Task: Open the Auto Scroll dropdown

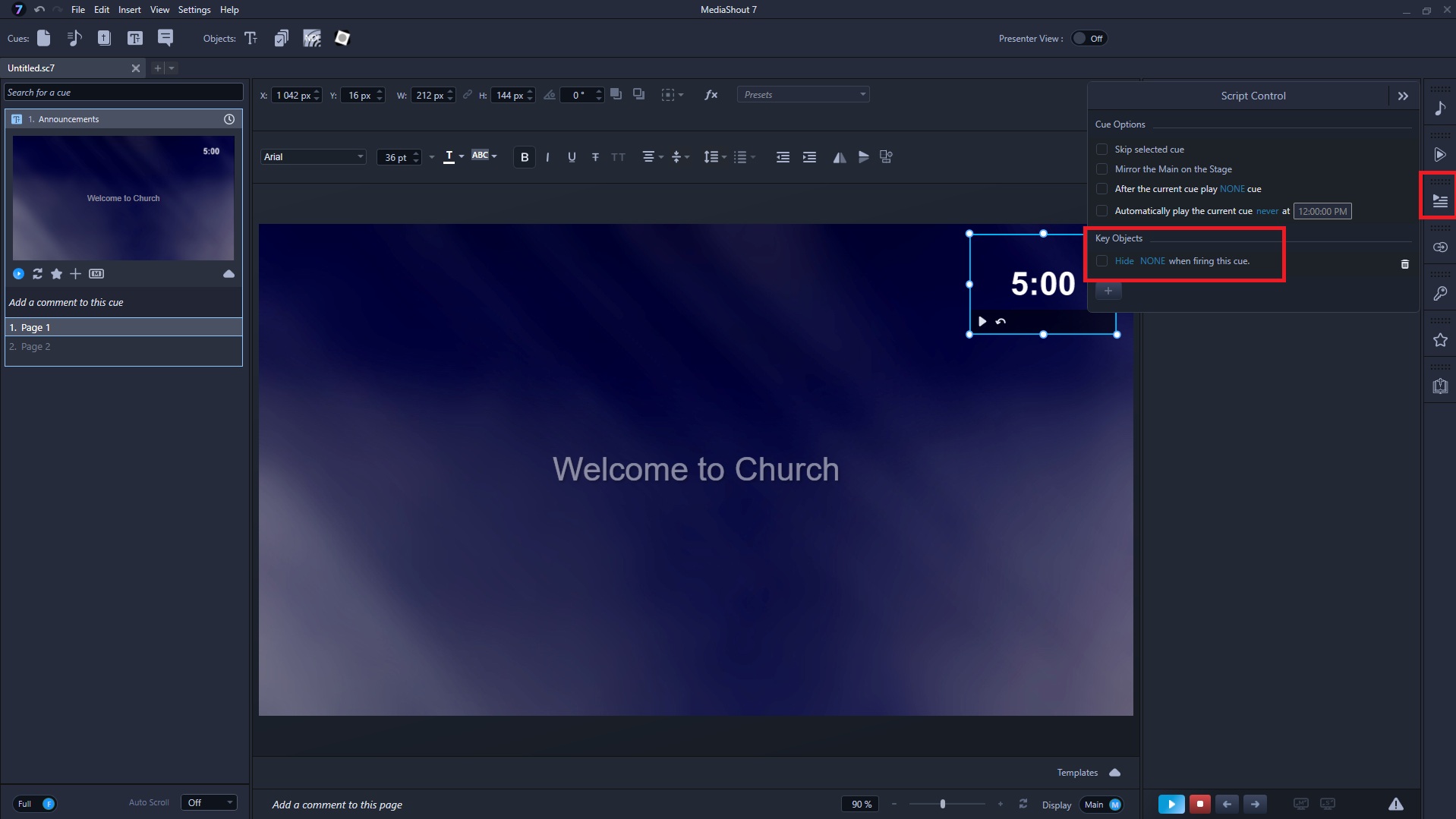Action: [209, 803]
